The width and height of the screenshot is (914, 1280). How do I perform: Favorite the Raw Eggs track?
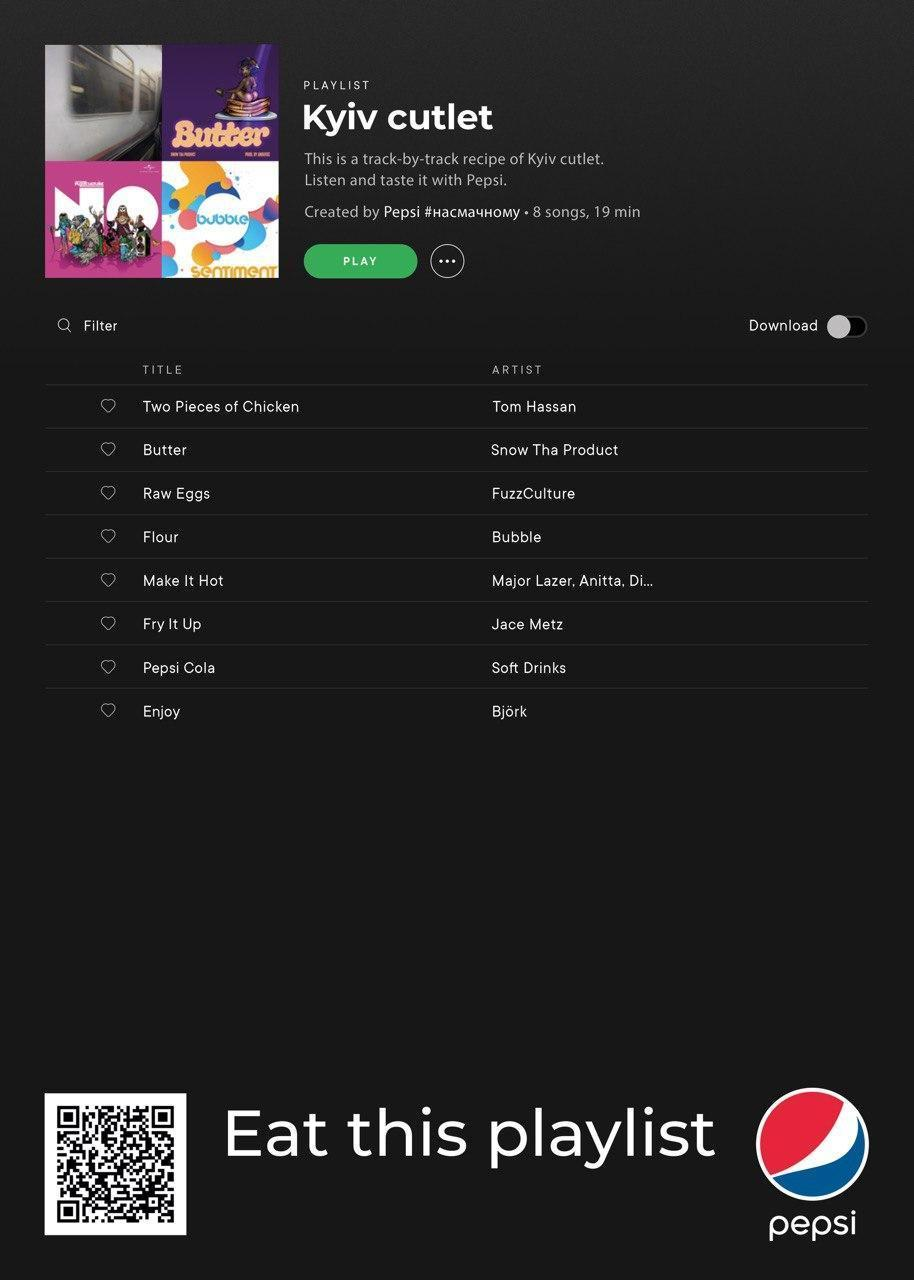tap(108, 493)
